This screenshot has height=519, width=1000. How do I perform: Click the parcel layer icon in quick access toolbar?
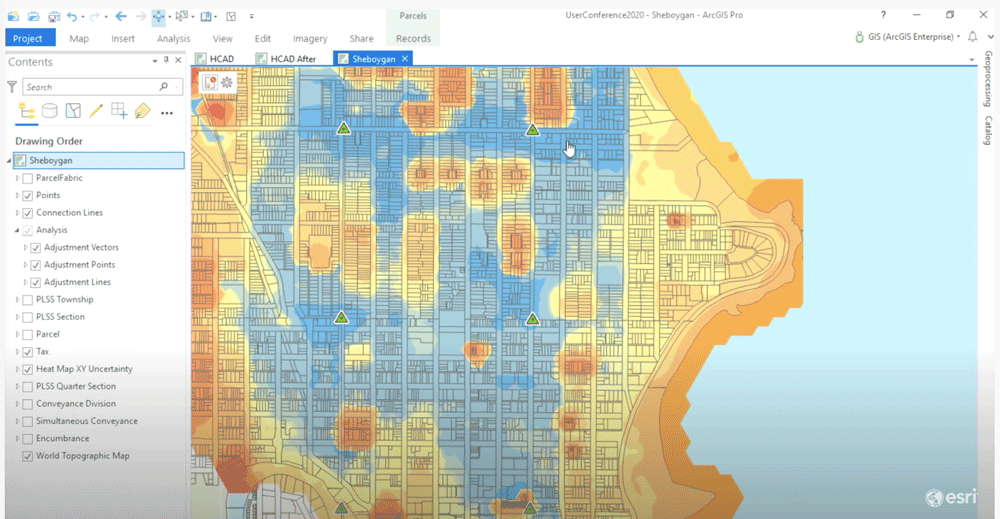click(231, 16)
